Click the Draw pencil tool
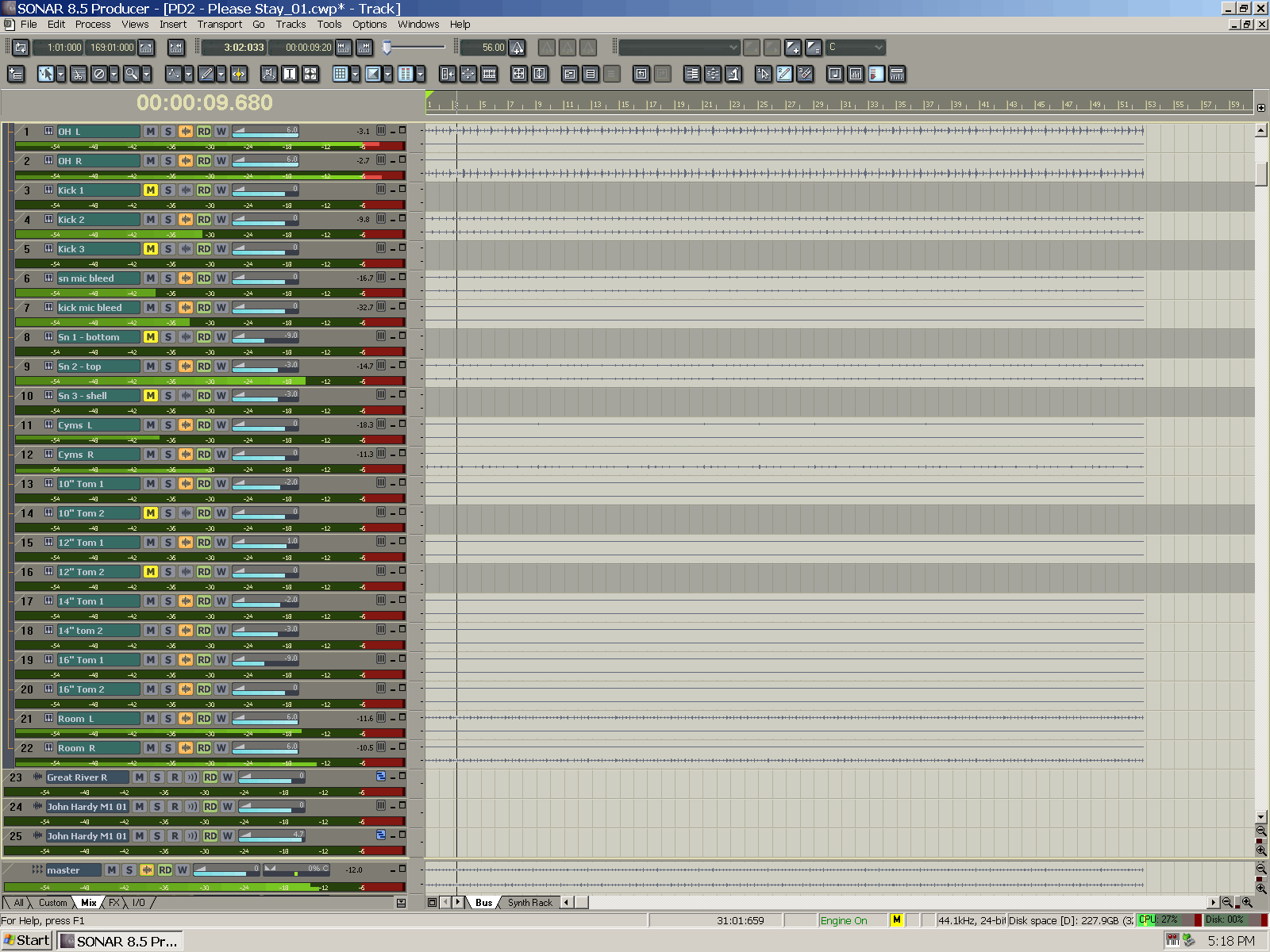Image resolution: width=1270 pixels, height=952 pixels. point(206,74)
